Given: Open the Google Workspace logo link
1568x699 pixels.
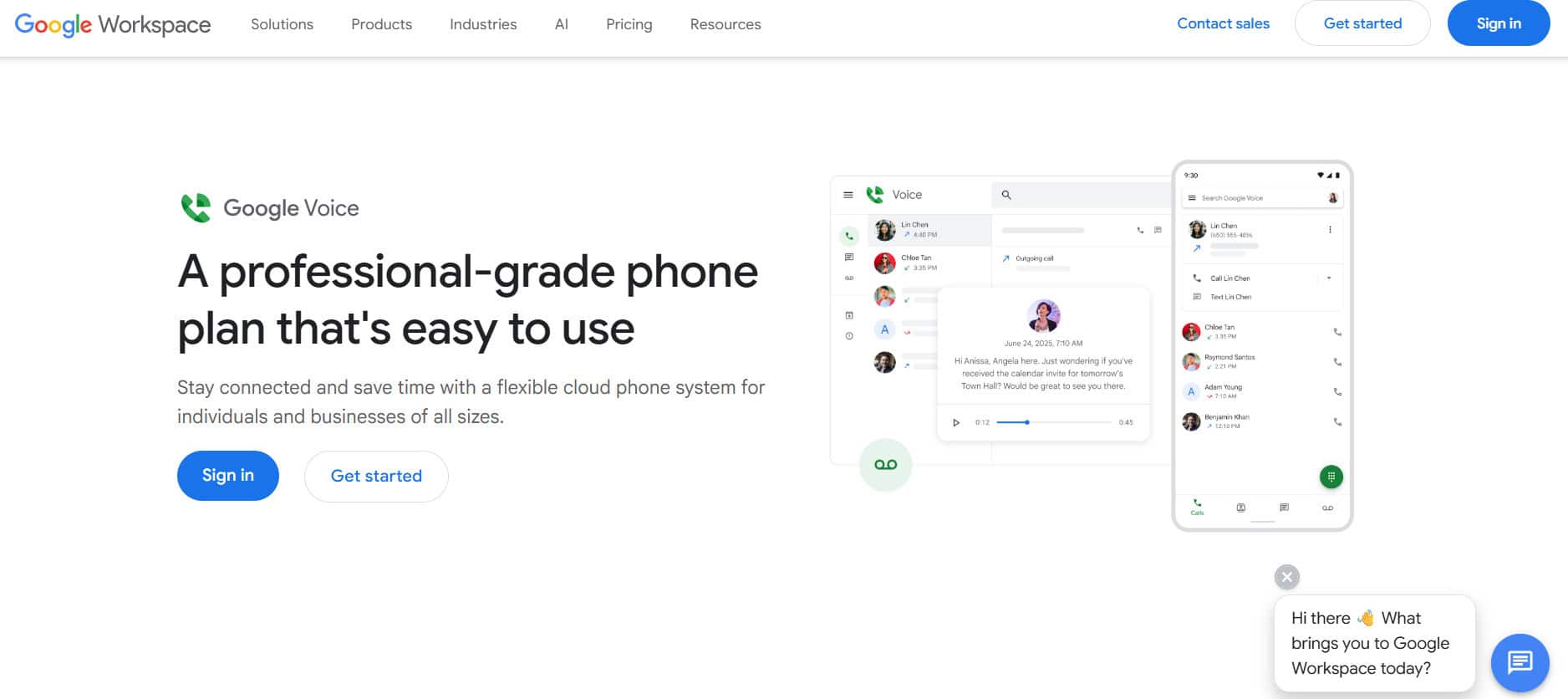Looking at the screenshot, I should pyautogui.click(x=113, y=24).
